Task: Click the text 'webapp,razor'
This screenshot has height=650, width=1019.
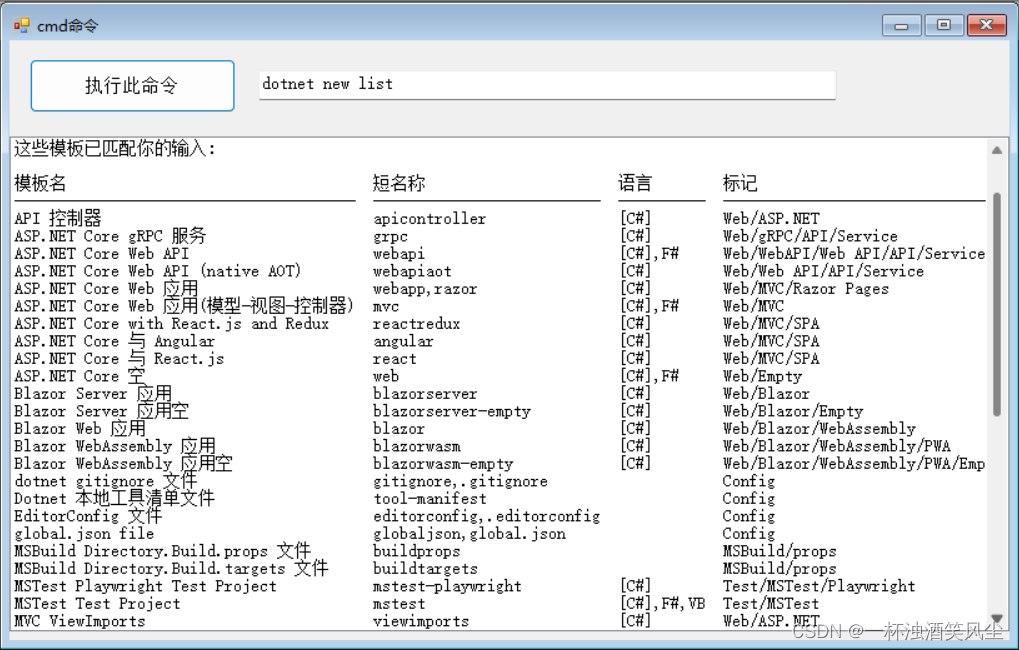Action: [425, 289]
